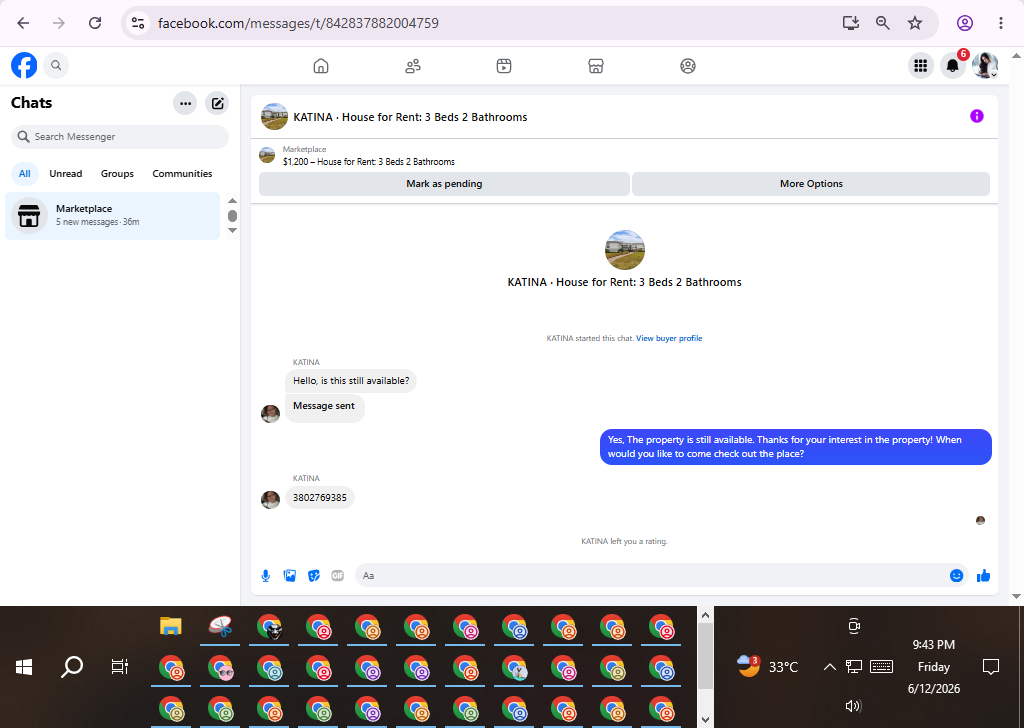The width and height of the screenshot is (1024, 728).
Task: Open the 33°C weather widget
Action: pyautogui.click(x=768, y=667)
